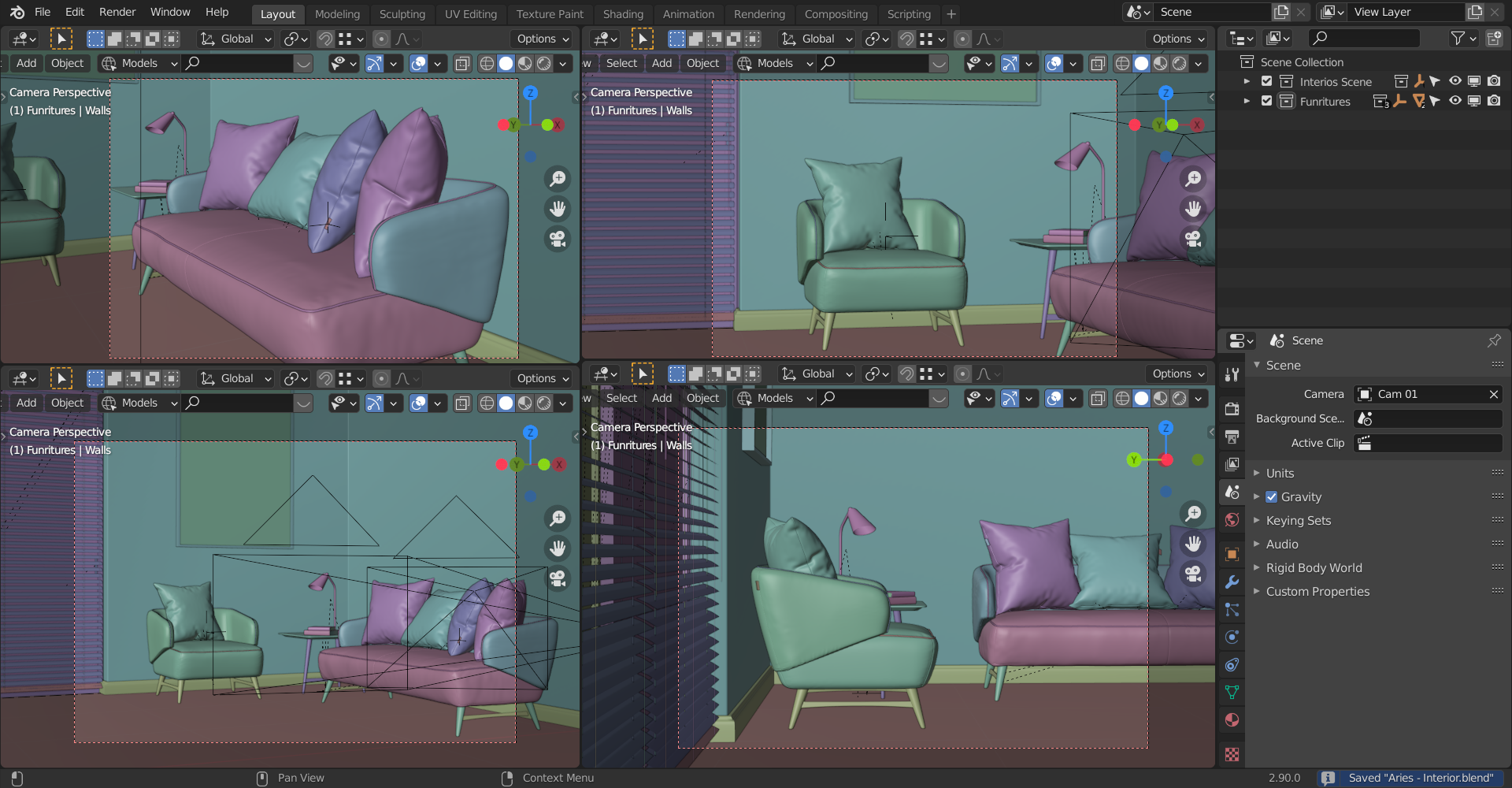This screenshot has height=788, width=1512.
Task: Open the File menu
Action: coord(43,13)
